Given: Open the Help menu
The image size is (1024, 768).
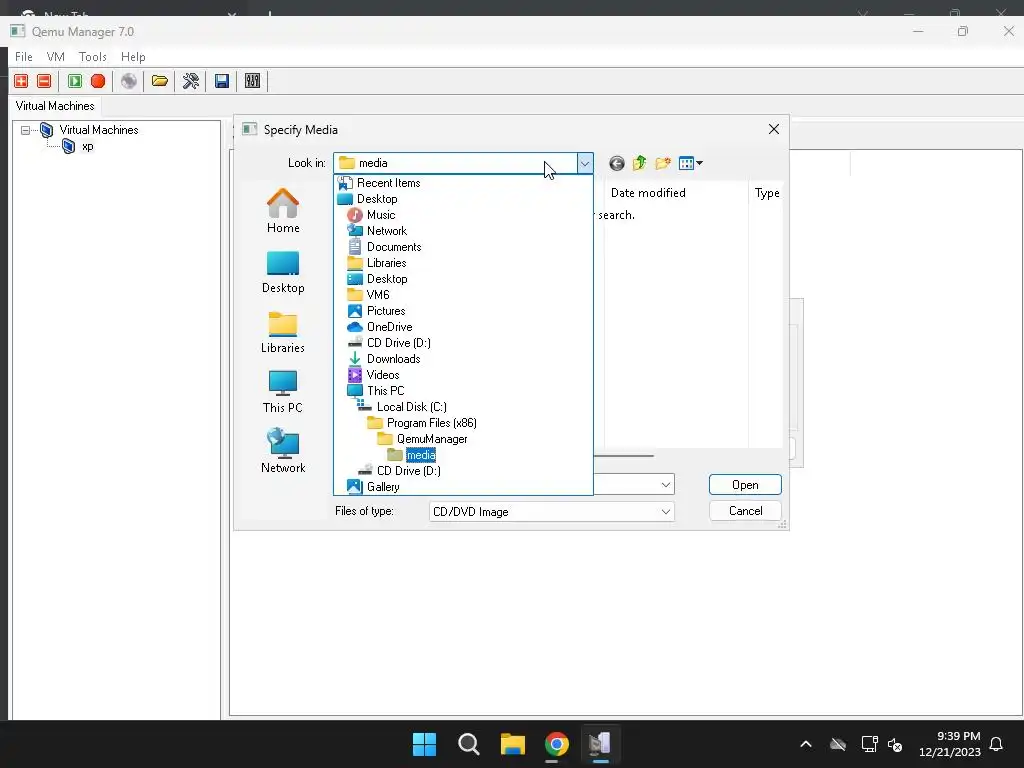Looking at the screenshot, I should click(133, 57).
